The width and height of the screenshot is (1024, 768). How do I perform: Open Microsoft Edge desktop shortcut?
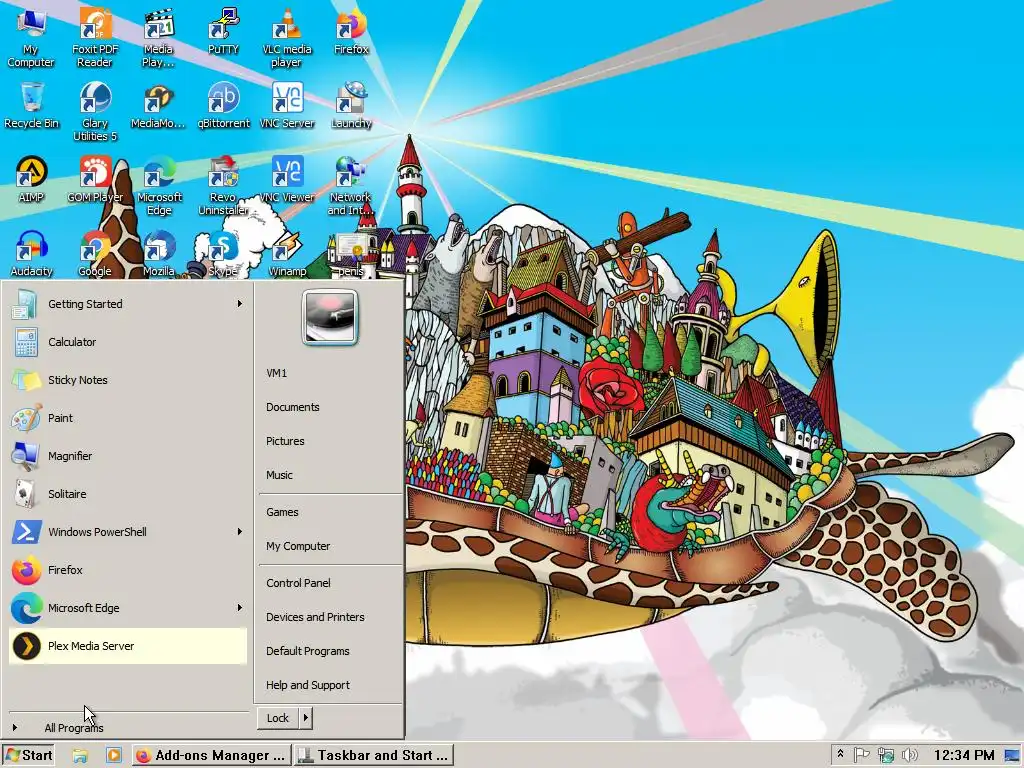pos(158,185)
